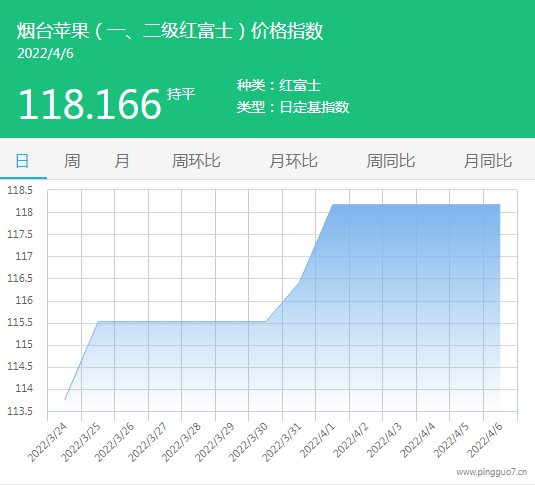The image size is (535, 485).
Task: Click the www.pingguo7.cn watermark link
Action: click(x=492, y=472)
